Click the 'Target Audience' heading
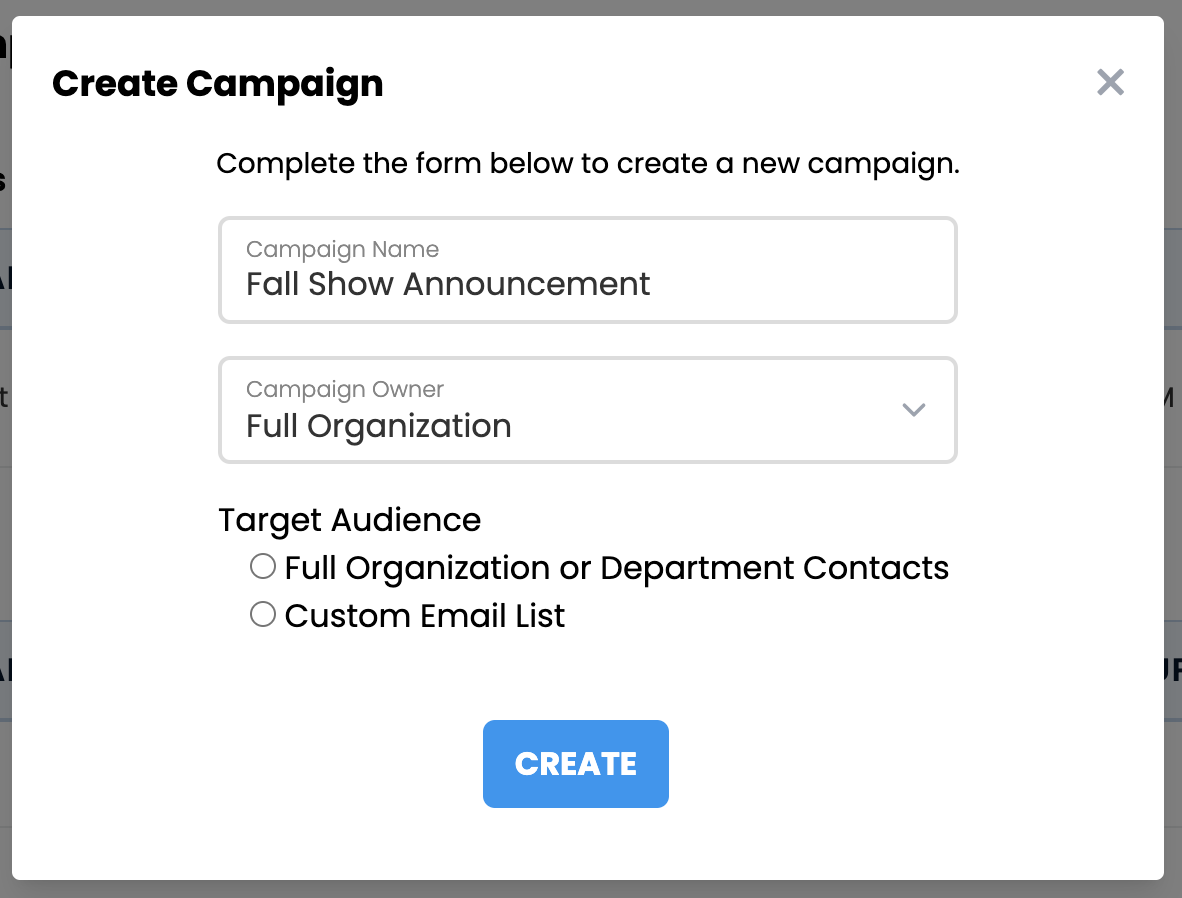This screenshot has width=1182, height=898. pos(349,520)
